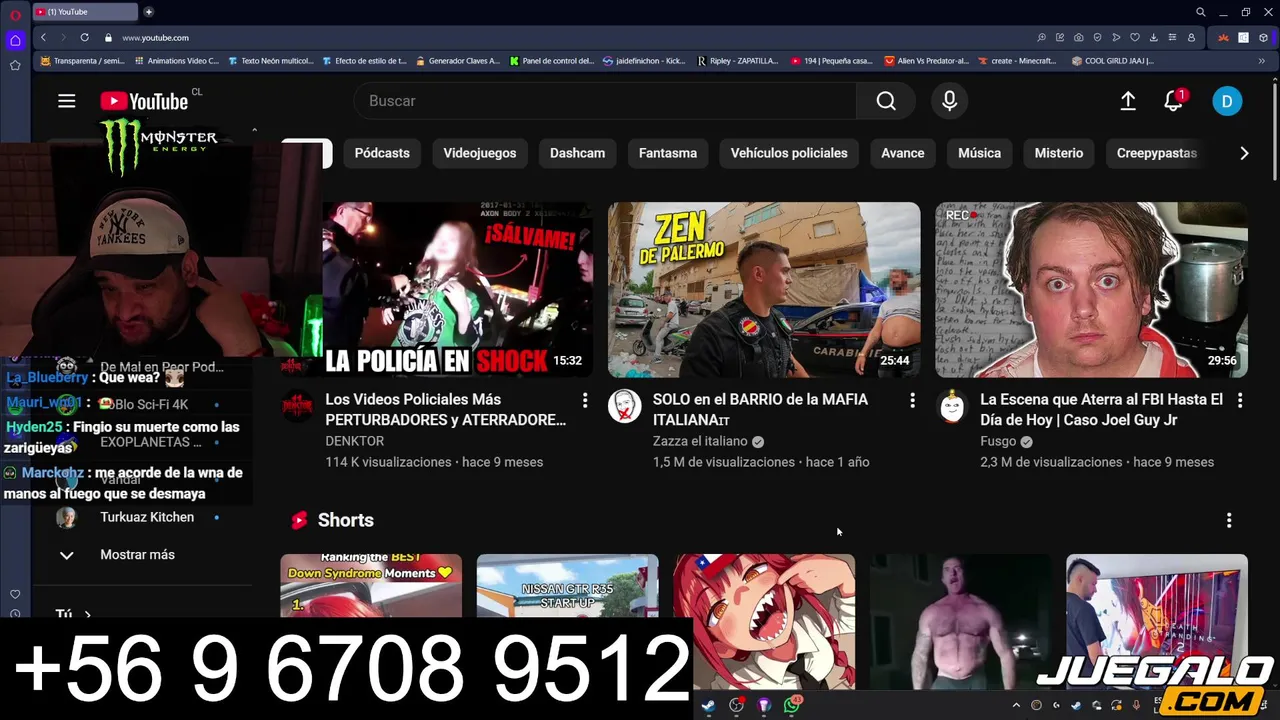This screenshot has height=720, width=1280.
Task: Open title 'La Escena que Aterra al FBI'
Action: tap(1101, 410)
